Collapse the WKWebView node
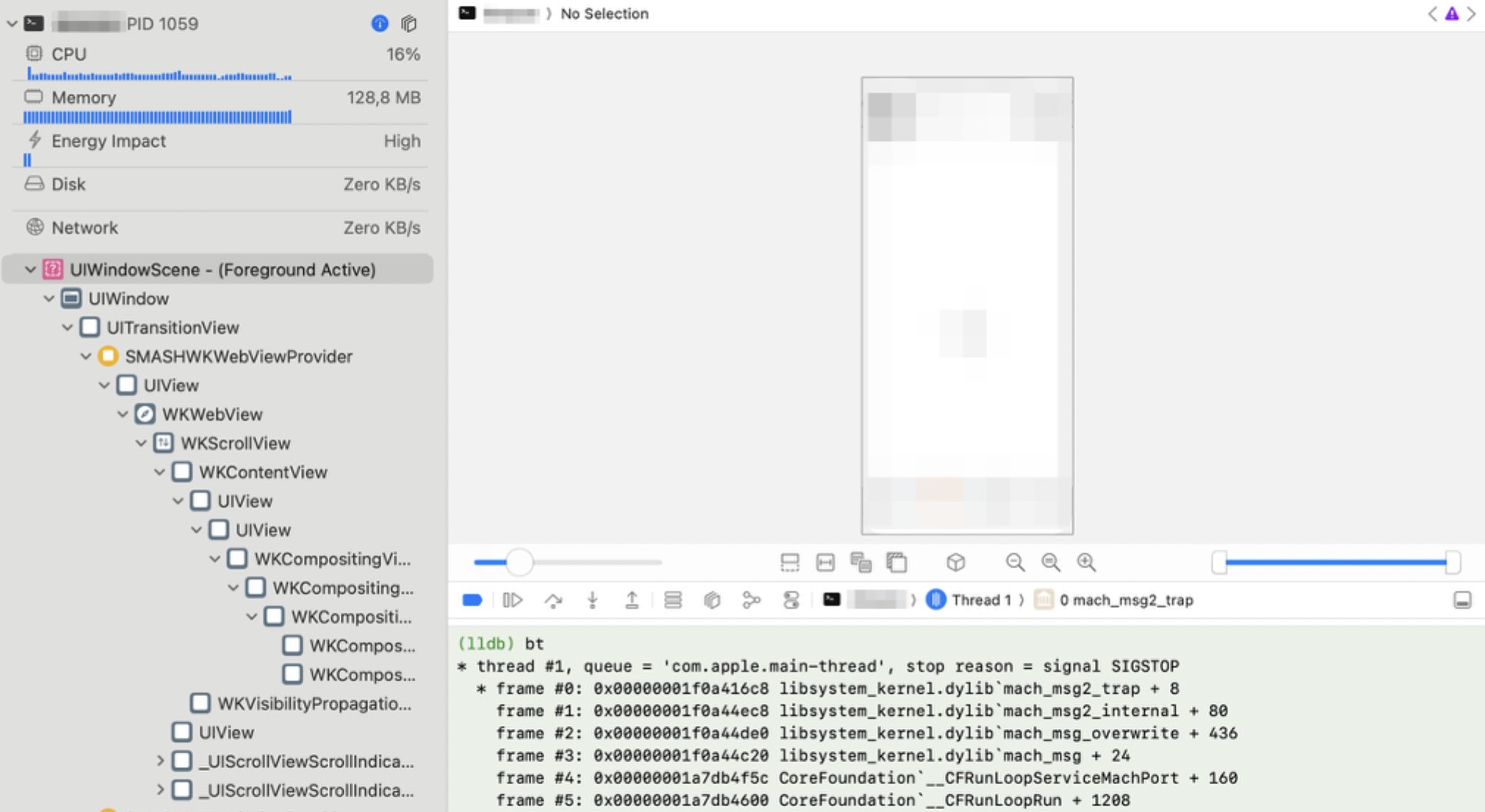Viewport: 1485px width, 812px height. pos(121,414)
